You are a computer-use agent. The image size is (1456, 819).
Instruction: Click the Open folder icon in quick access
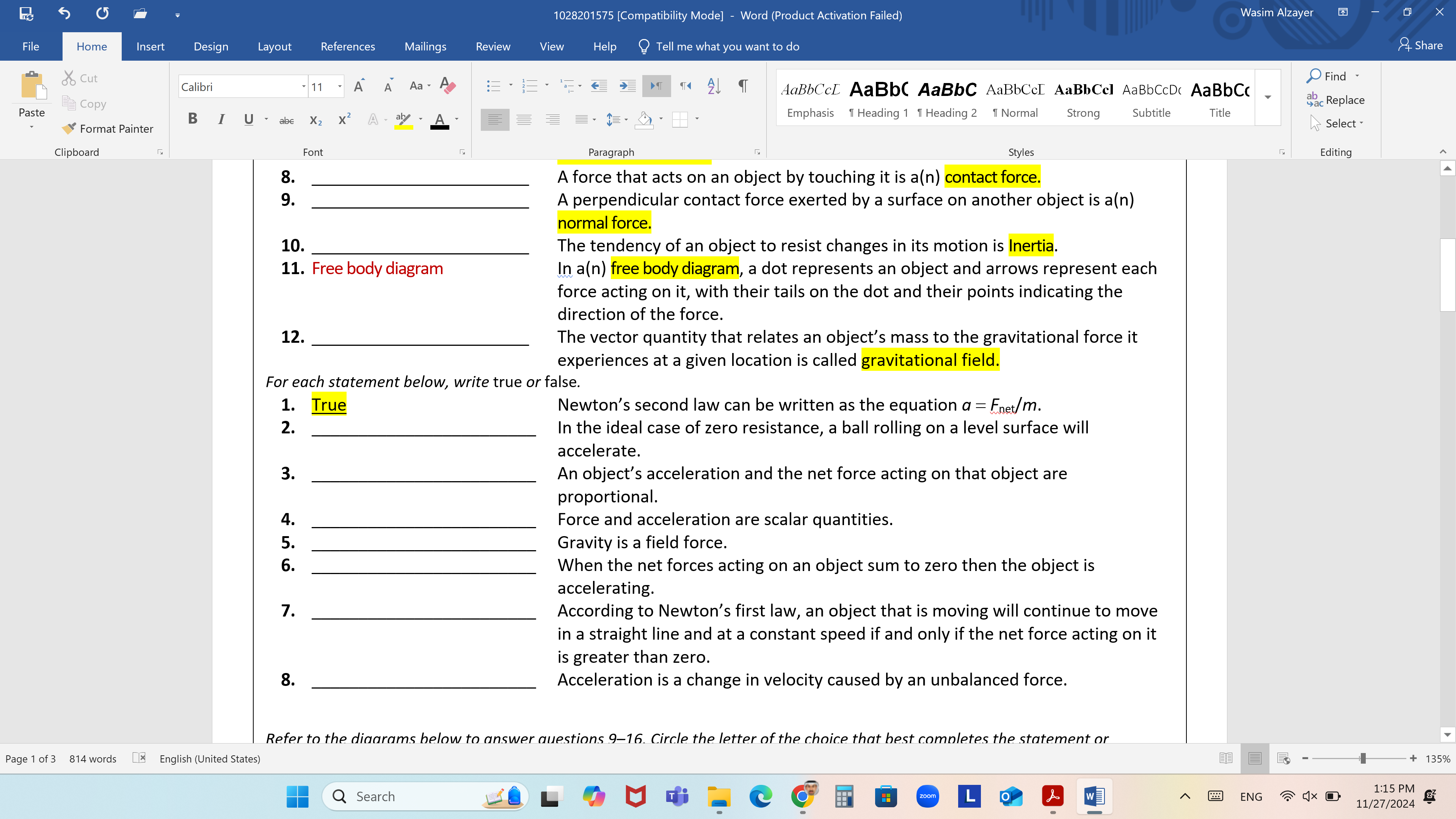(x=140, y=14)
